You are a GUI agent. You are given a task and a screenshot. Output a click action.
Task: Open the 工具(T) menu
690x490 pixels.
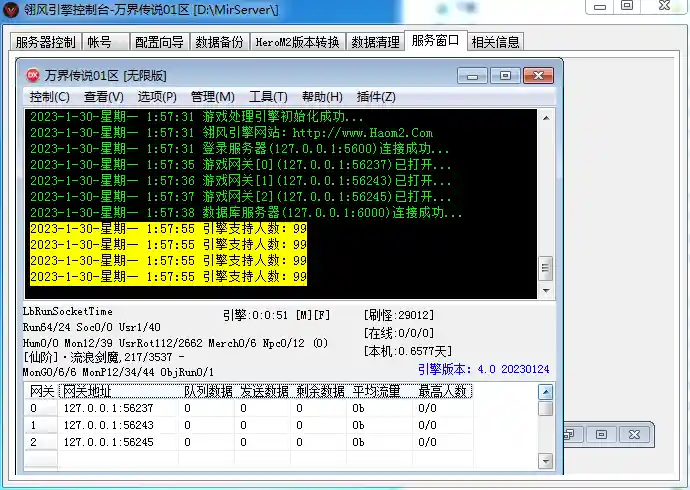point(268,97)
